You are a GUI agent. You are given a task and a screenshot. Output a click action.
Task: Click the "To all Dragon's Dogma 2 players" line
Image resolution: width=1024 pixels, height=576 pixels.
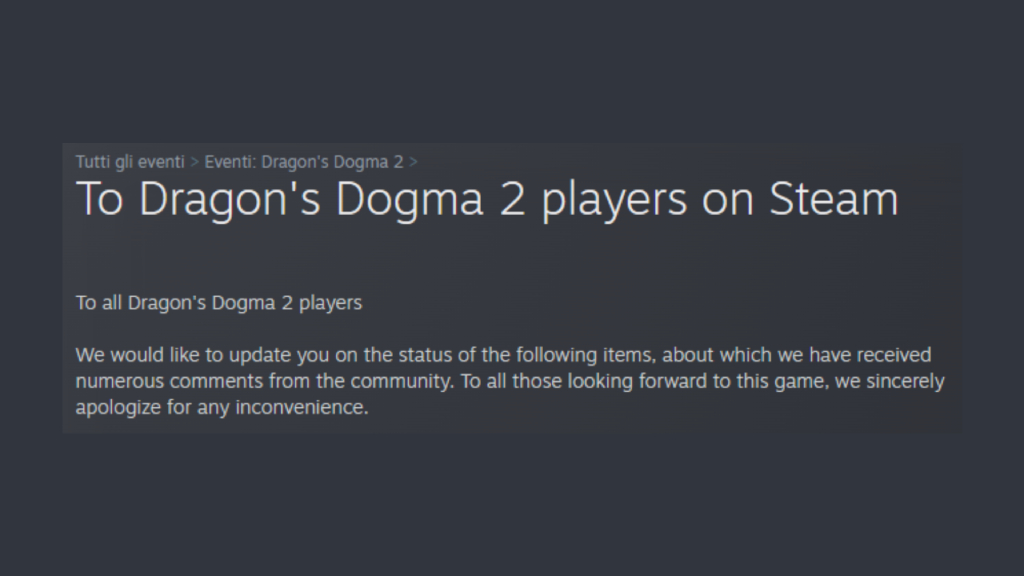point(219,302)
